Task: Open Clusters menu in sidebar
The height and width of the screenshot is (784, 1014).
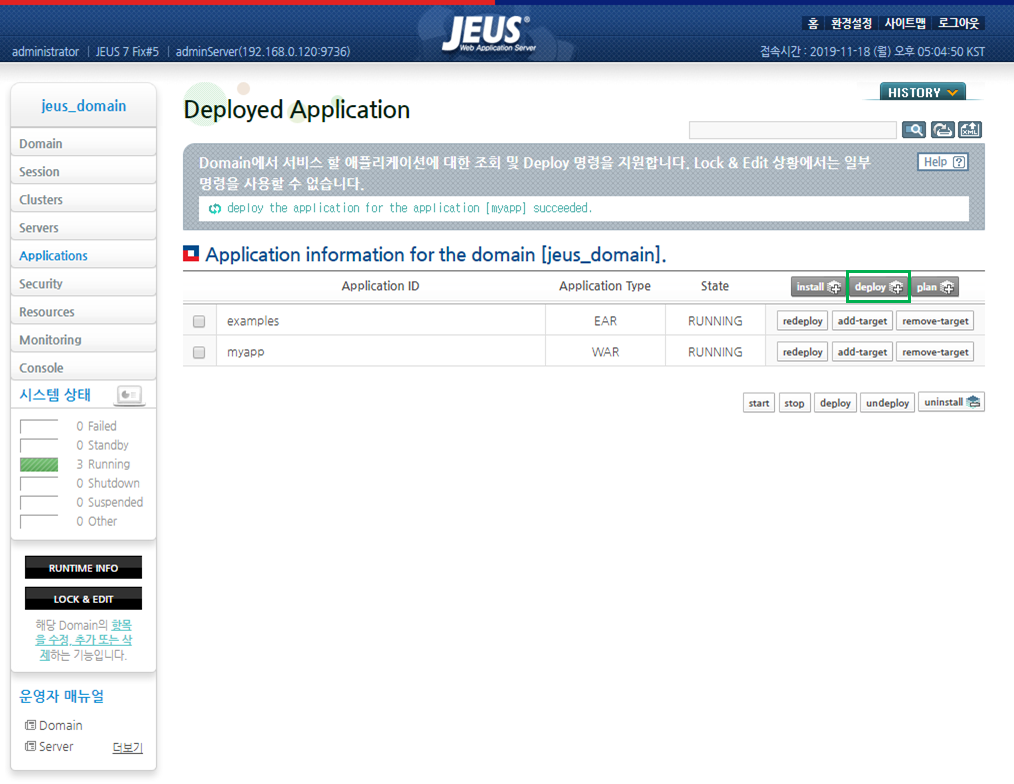Action: 83,199
